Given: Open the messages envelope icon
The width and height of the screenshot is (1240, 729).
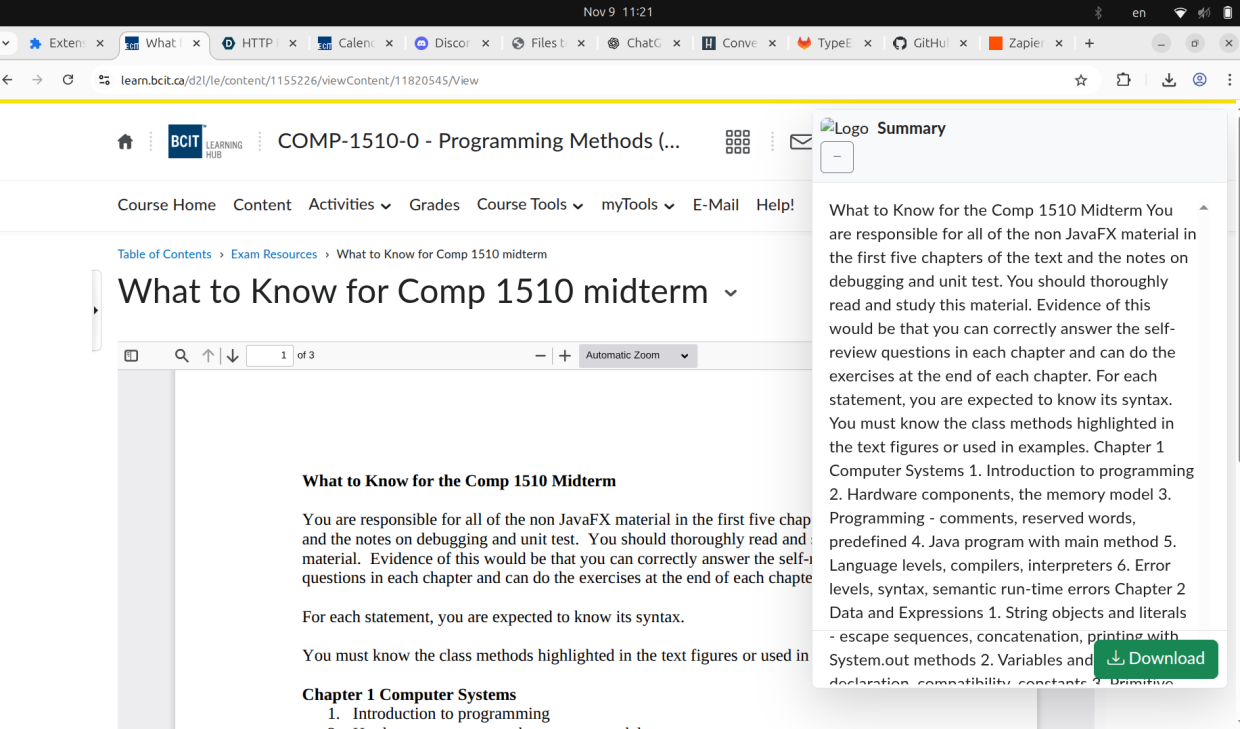Looking at the screenshot, I should coord(801,142).
